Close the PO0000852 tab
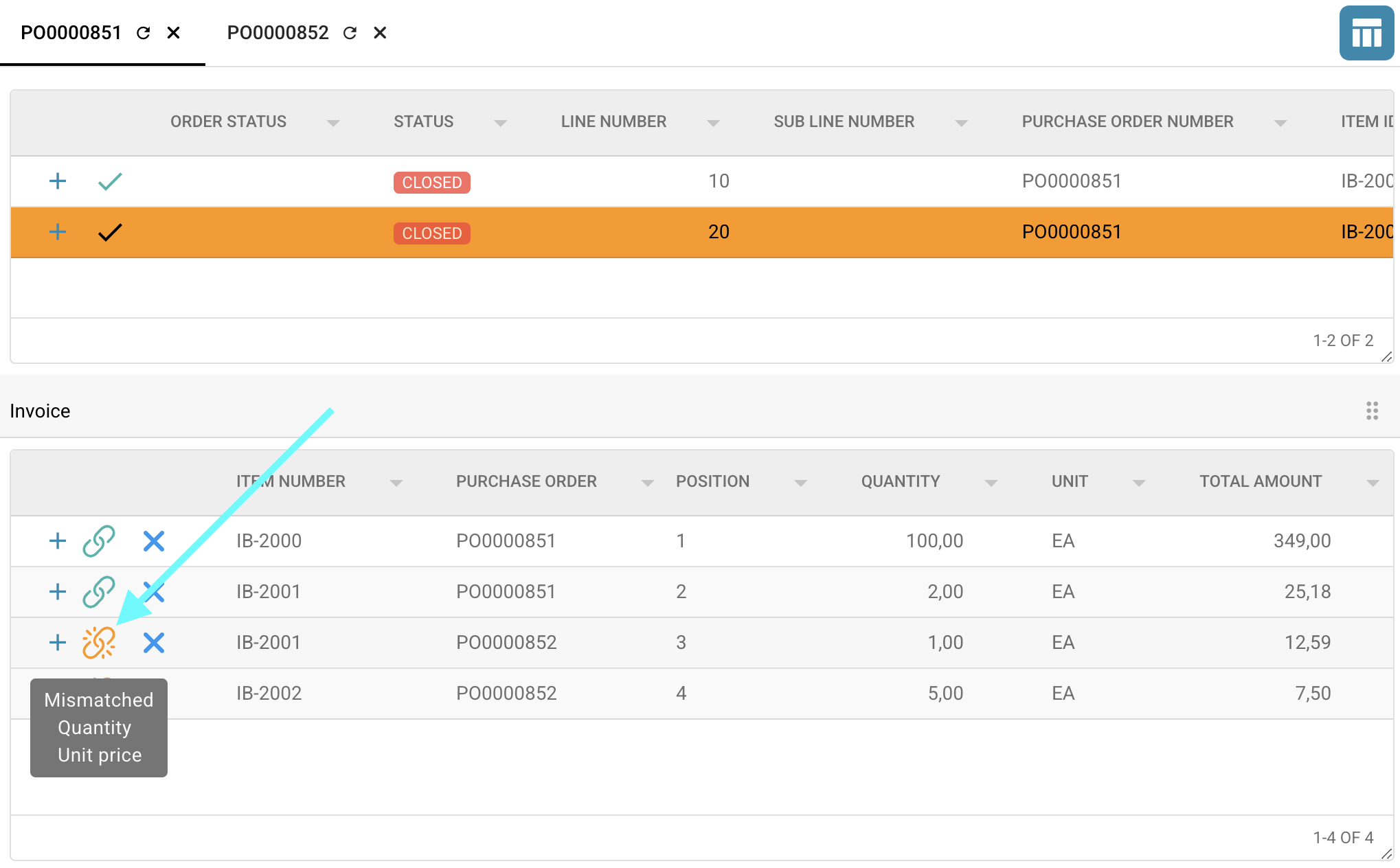This screenshot has height=868, width=1400. pos(380,33)
